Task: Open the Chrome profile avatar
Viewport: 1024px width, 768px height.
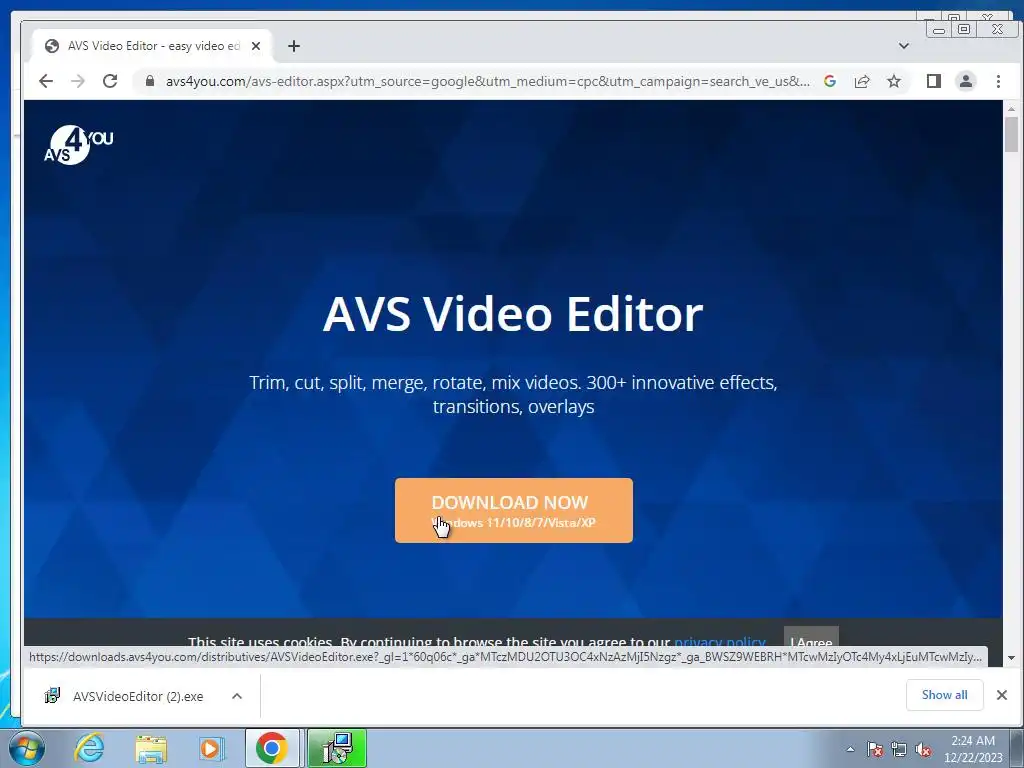Action: [966, 81]
